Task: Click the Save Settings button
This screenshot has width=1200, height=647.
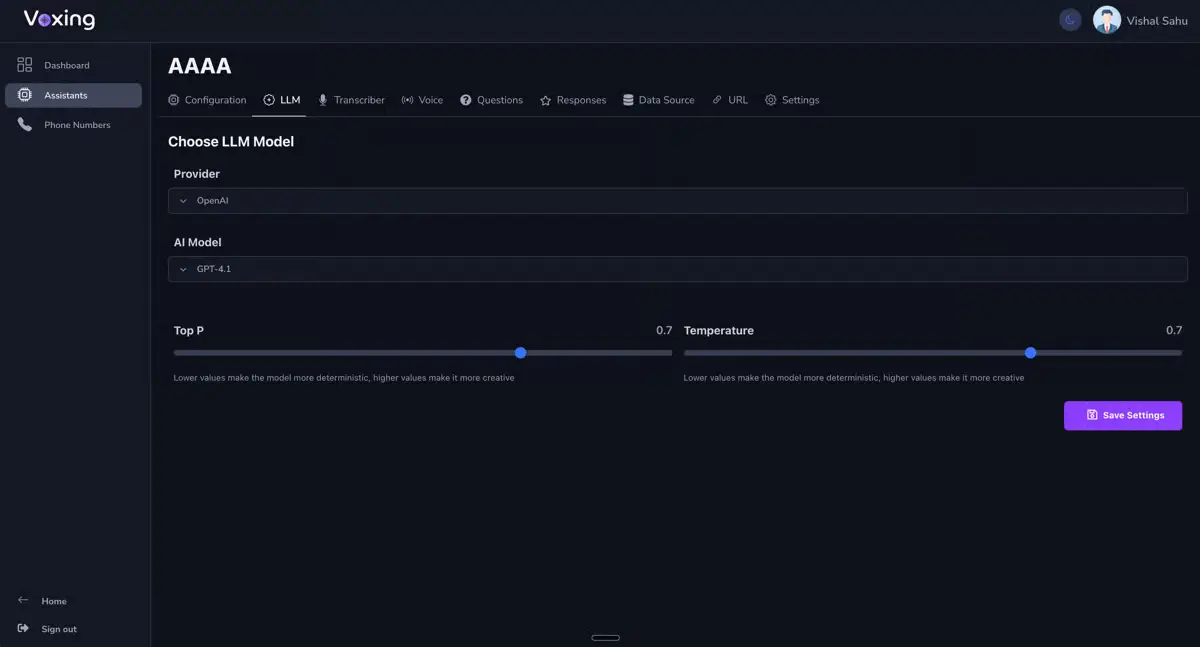Action: coord(1123,415)
